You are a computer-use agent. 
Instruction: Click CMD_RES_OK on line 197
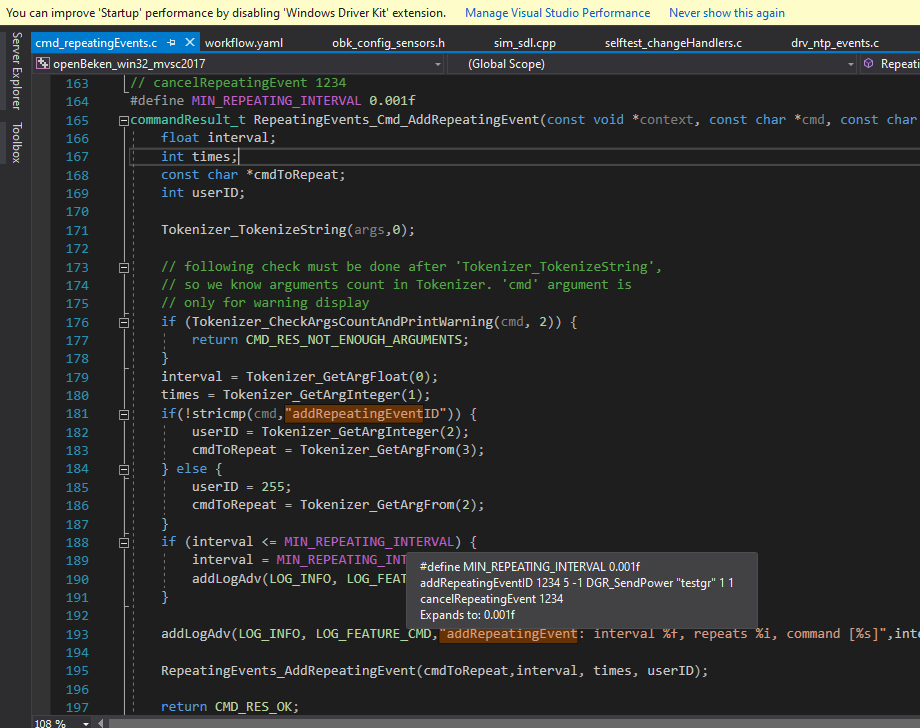point(253,707)
